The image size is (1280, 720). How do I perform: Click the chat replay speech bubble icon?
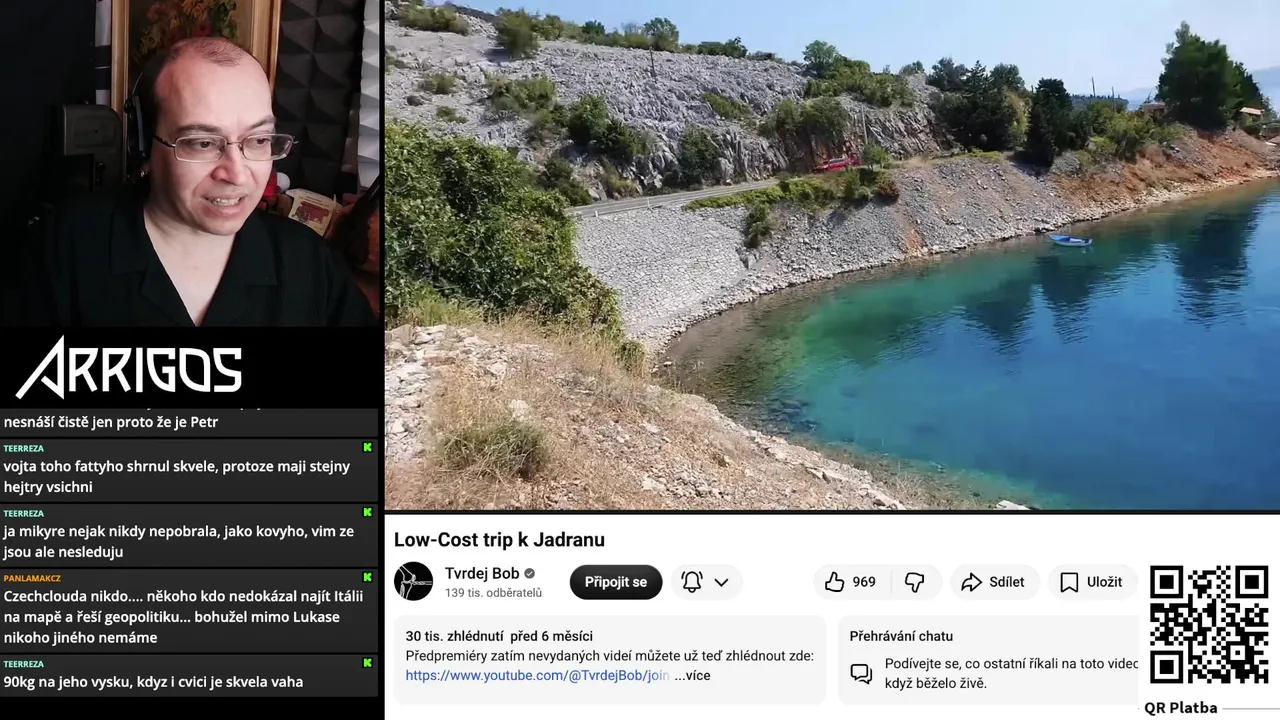[861, 673]
